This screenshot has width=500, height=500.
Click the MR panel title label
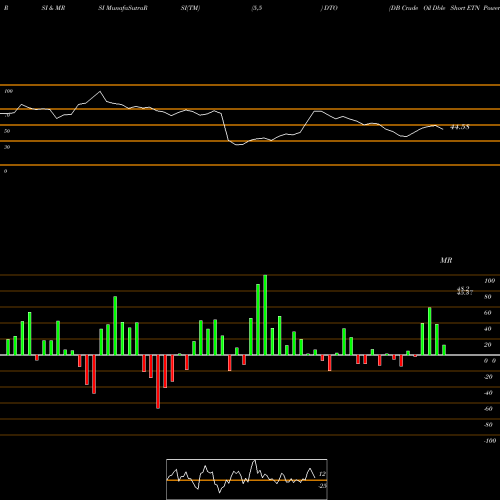click(x=446, y=260)
